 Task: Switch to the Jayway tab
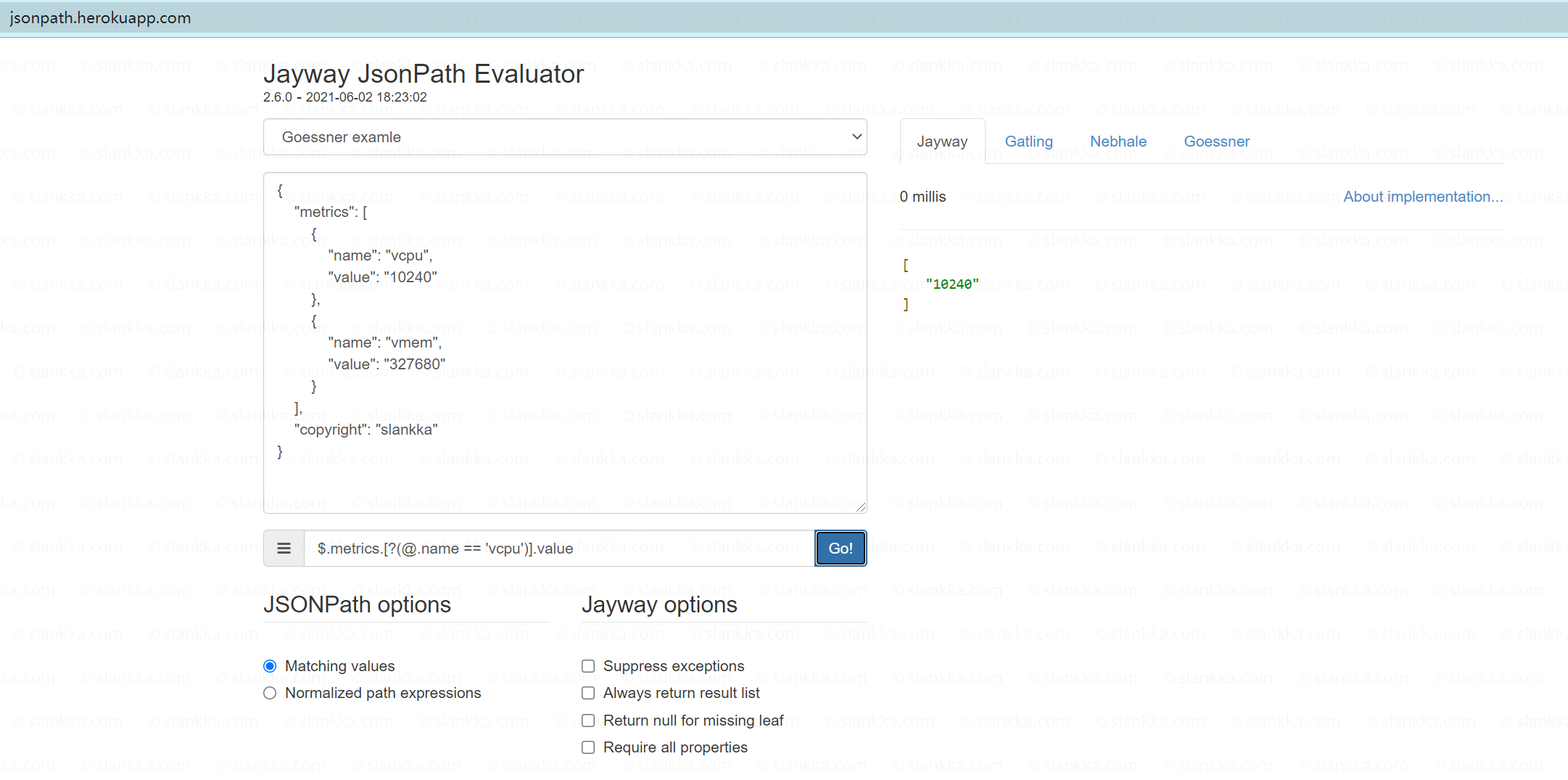coord(942,141)
